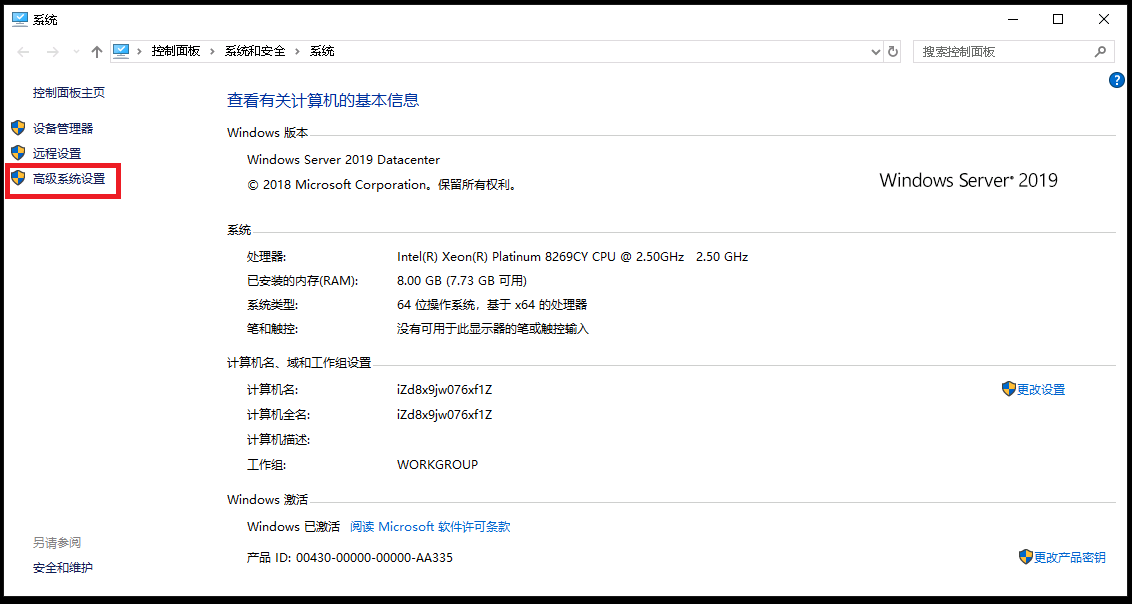Click the text Windows Server 2019 Datacenter

[343, 159]
